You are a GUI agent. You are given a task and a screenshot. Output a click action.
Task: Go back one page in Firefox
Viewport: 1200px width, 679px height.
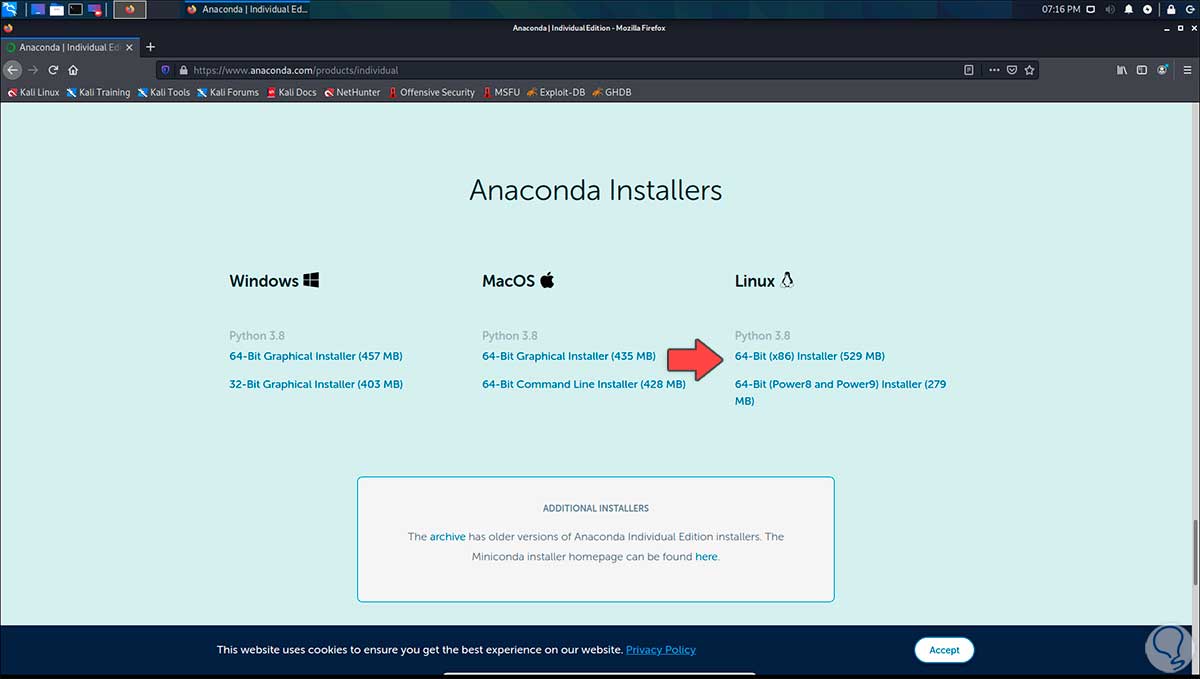pyautogui.click(x=12, y=70)
